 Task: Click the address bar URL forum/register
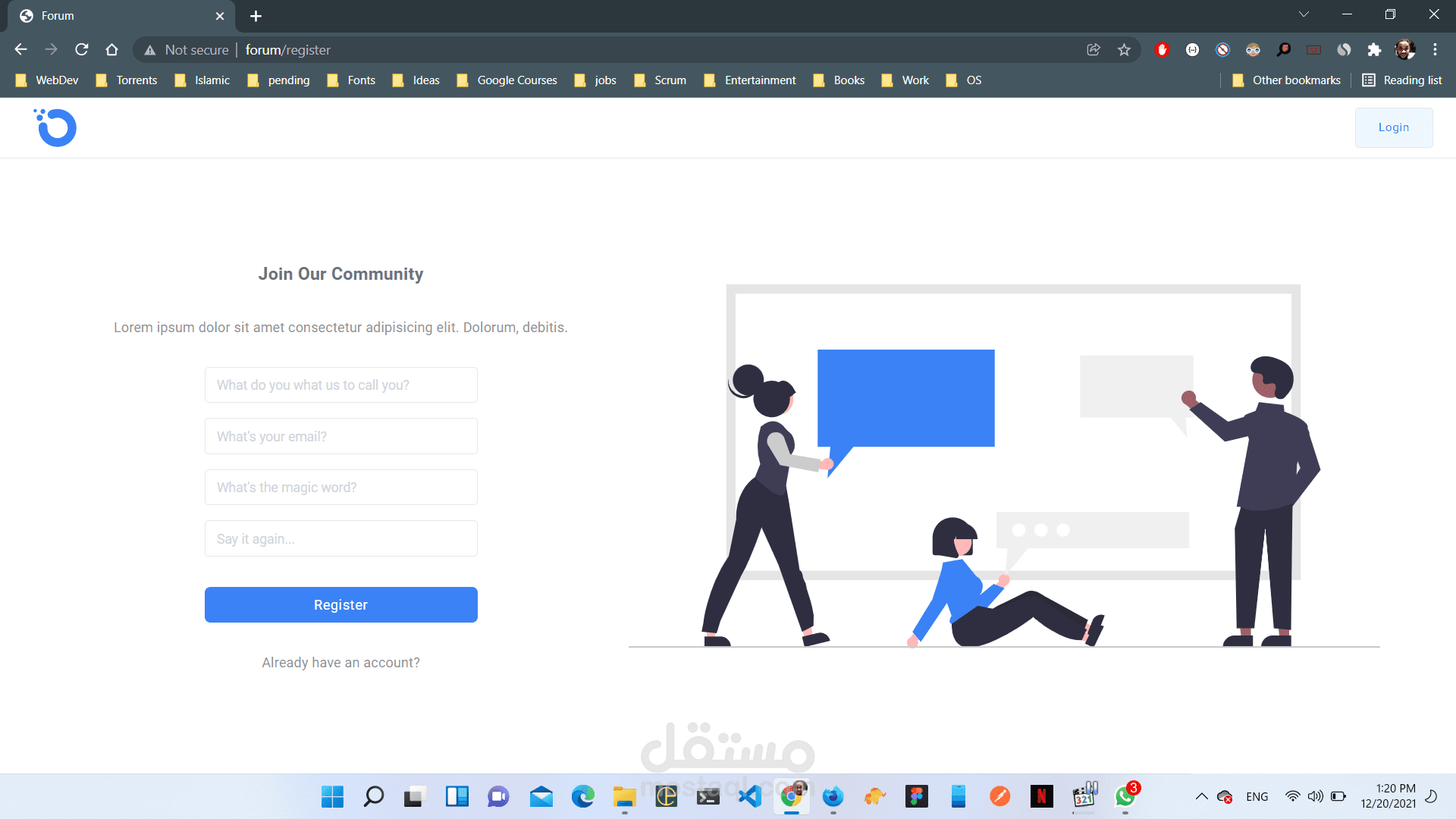(x=288, y=50)
